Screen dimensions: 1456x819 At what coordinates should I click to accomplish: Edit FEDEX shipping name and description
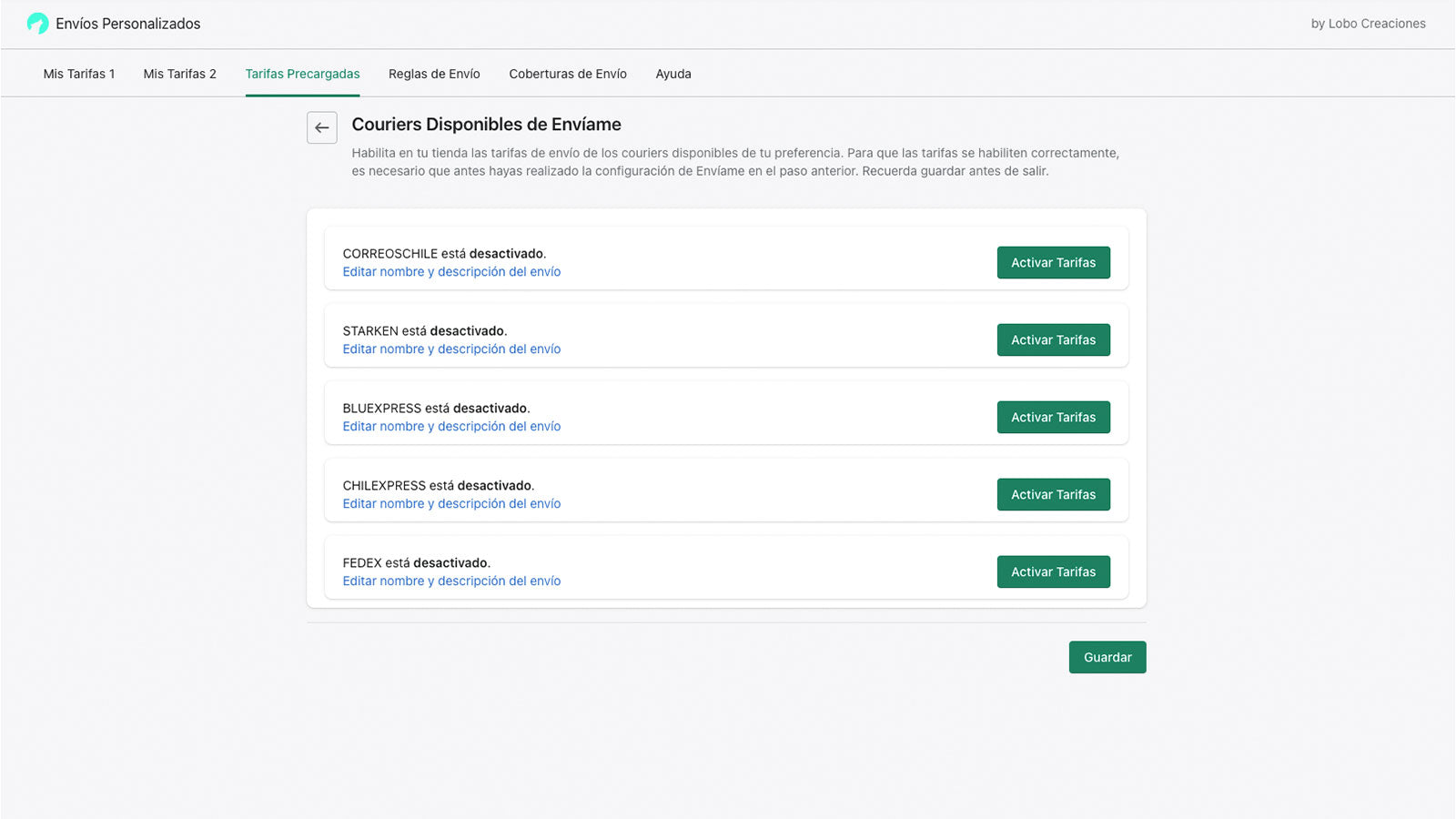tap(450, 581)
